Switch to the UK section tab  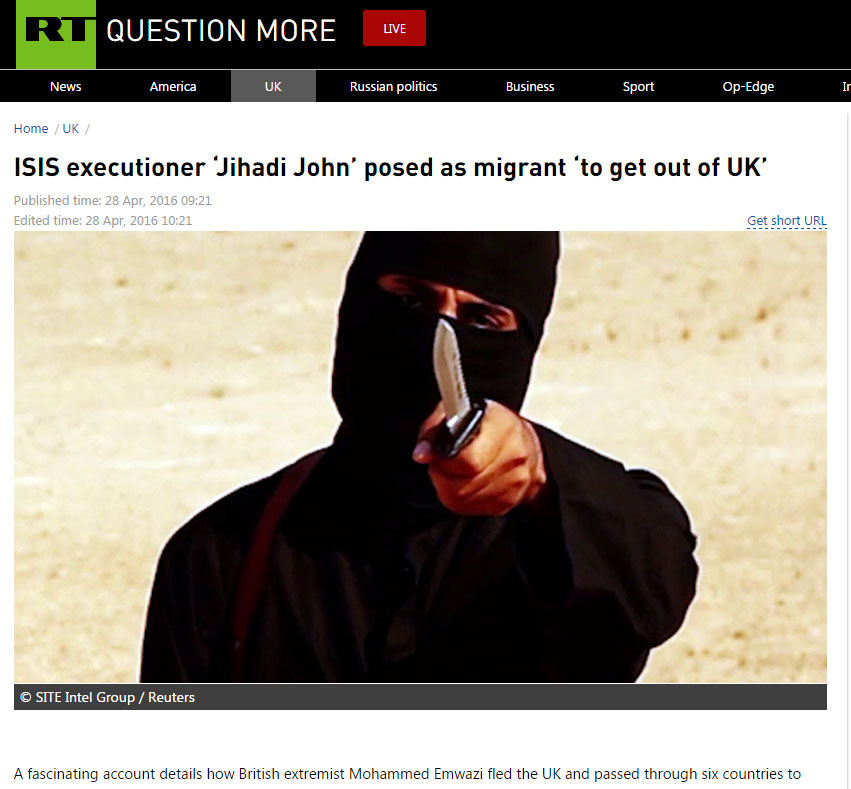click(x=273, y=86)
